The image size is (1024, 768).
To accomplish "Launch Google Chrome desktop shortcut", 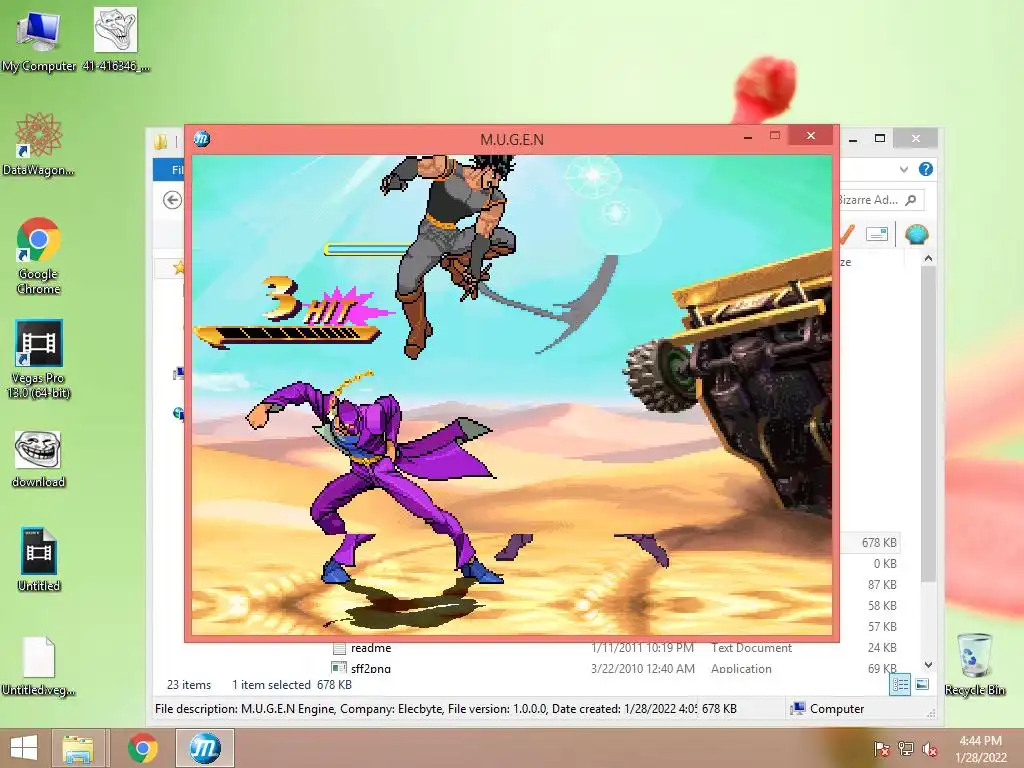I will tap(38, 256).
